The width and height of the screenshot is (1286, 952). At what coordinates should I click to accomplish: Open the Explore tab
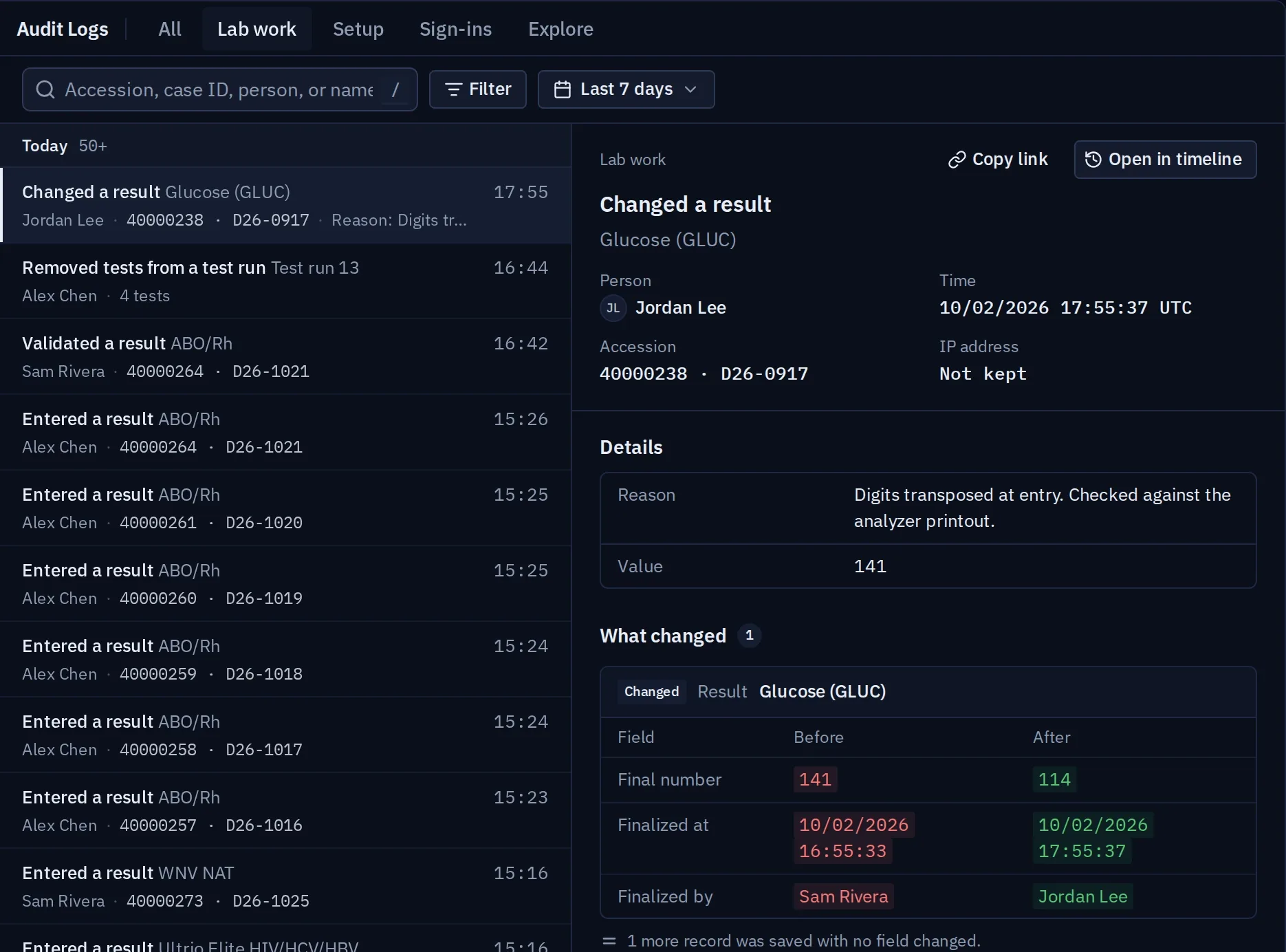pos(560,29)
